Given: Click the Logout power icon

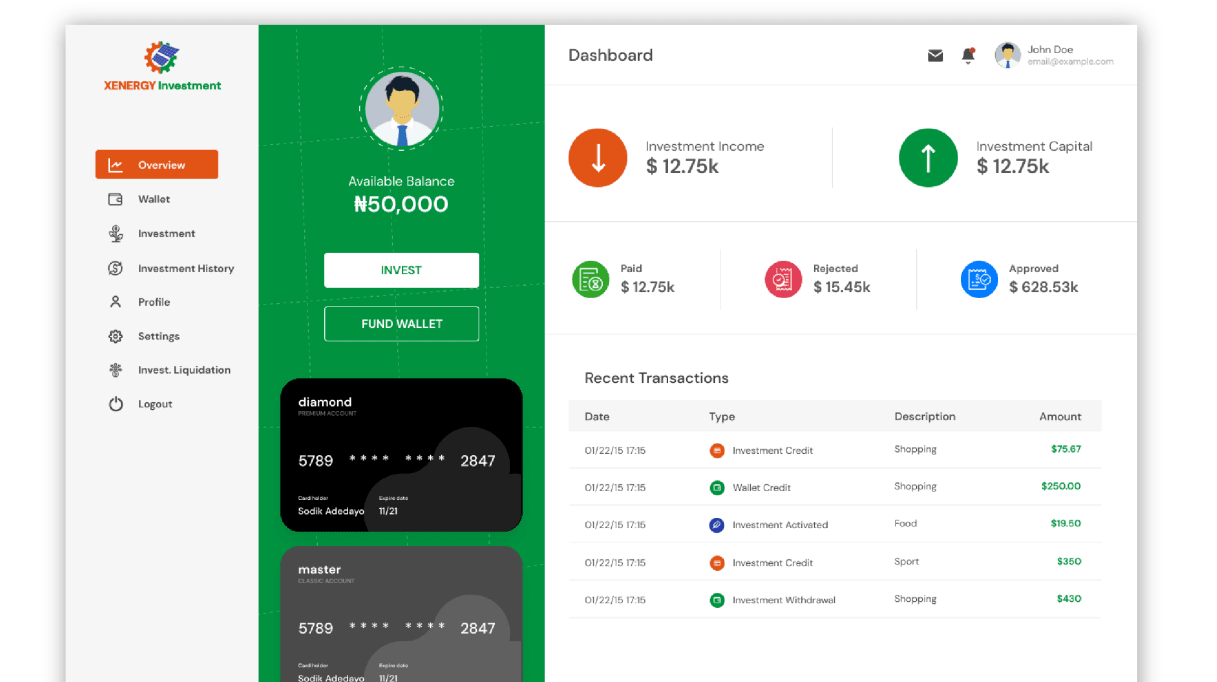Looking at the screenshot, I should point(116,404).
